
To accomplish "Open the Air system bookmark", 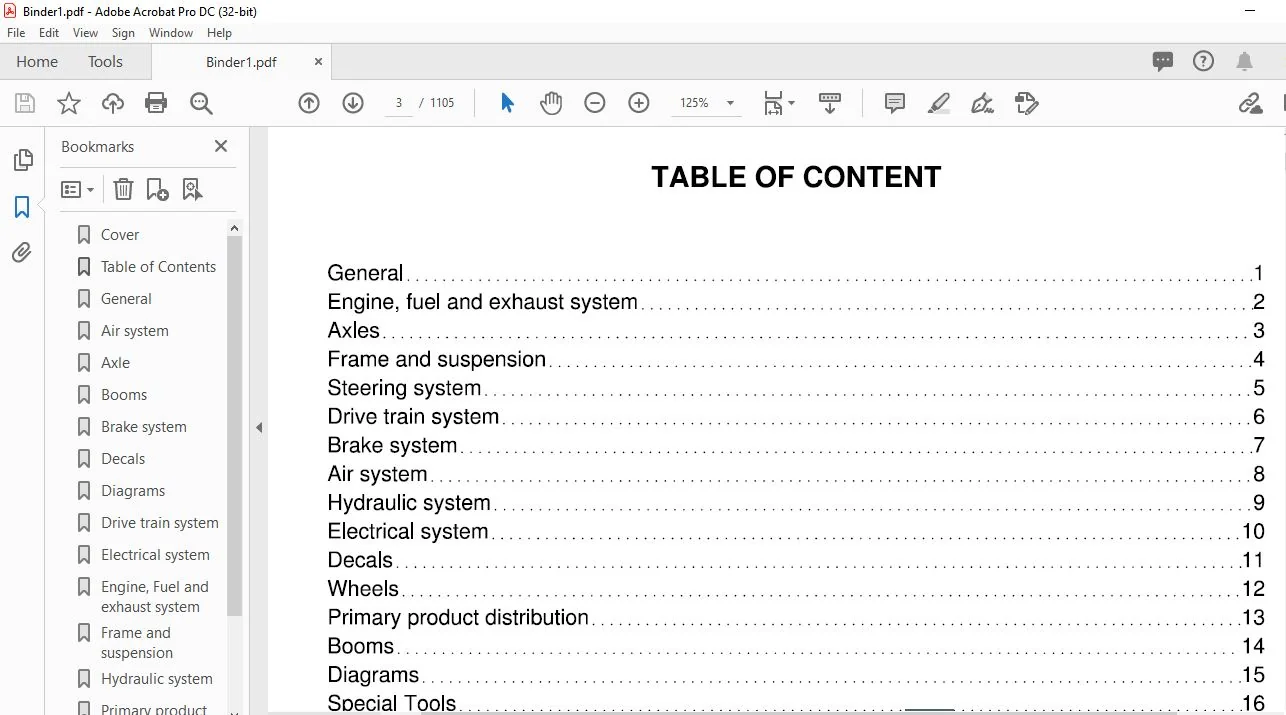I will coord(135,331).
